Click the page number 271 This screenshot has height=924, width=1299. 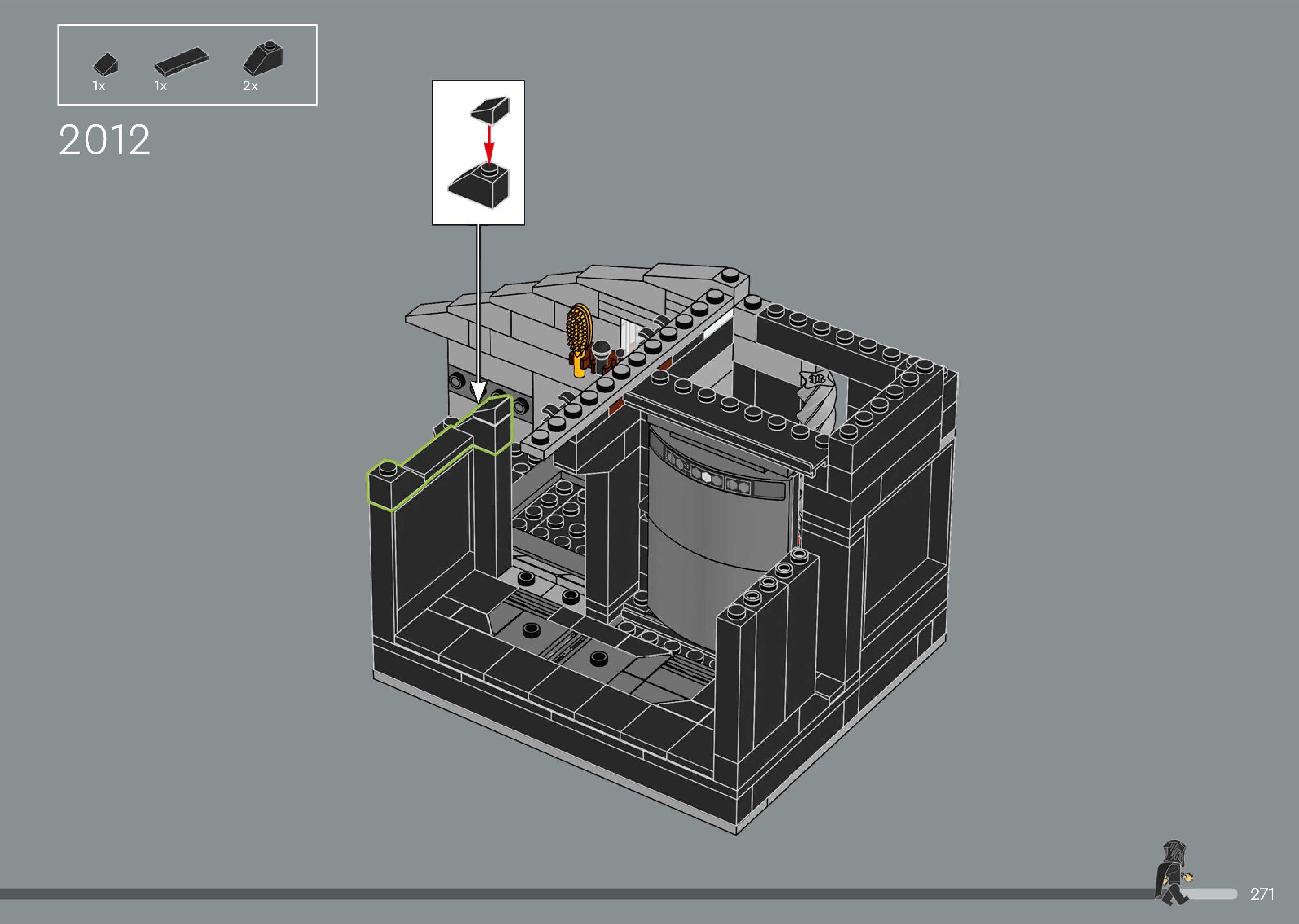pos(1262,894)
